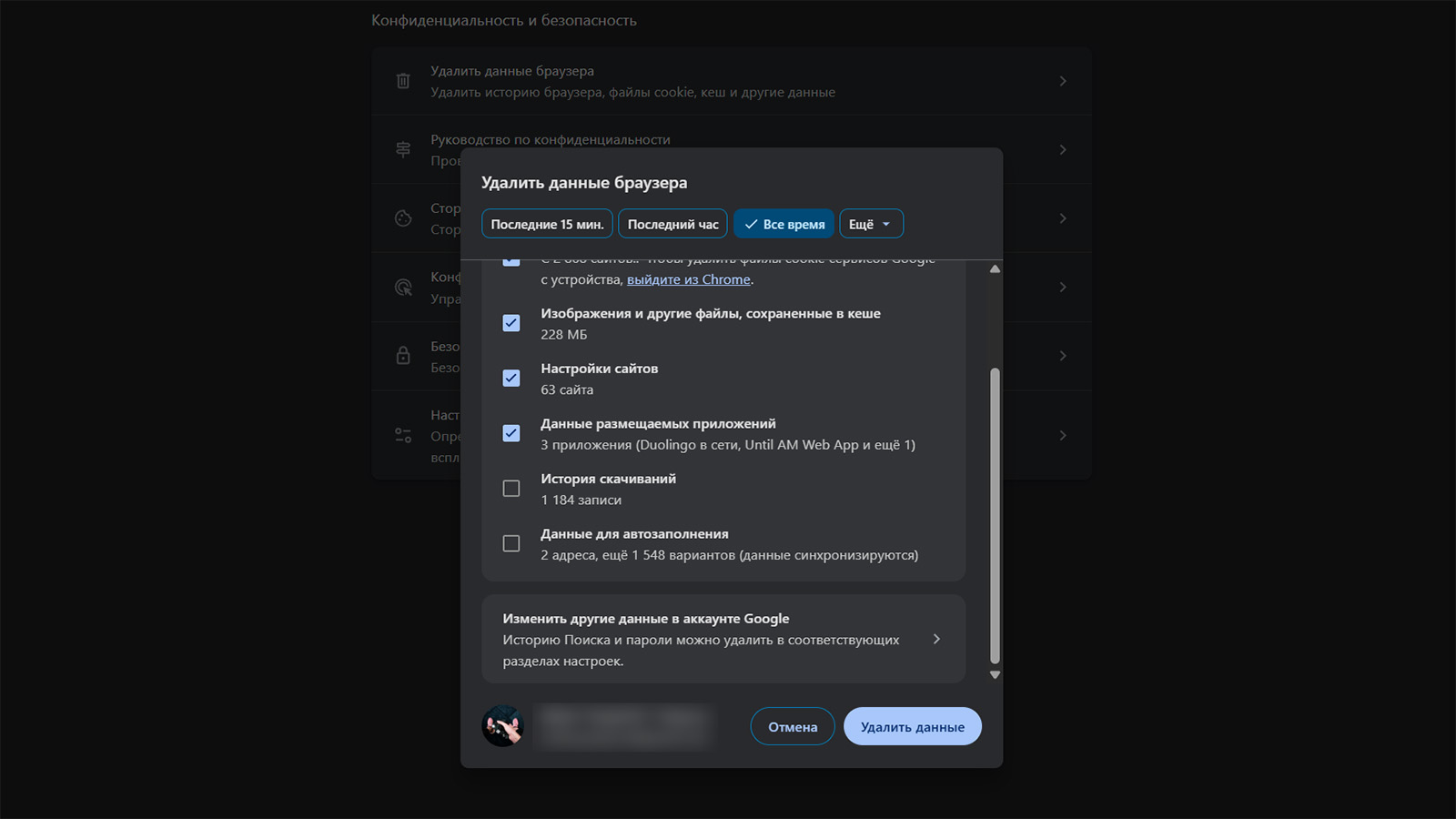This screenshot has width=1456, height=819.
Task: Follow the выйдите из Chrome link
Action: click(689, 279)
